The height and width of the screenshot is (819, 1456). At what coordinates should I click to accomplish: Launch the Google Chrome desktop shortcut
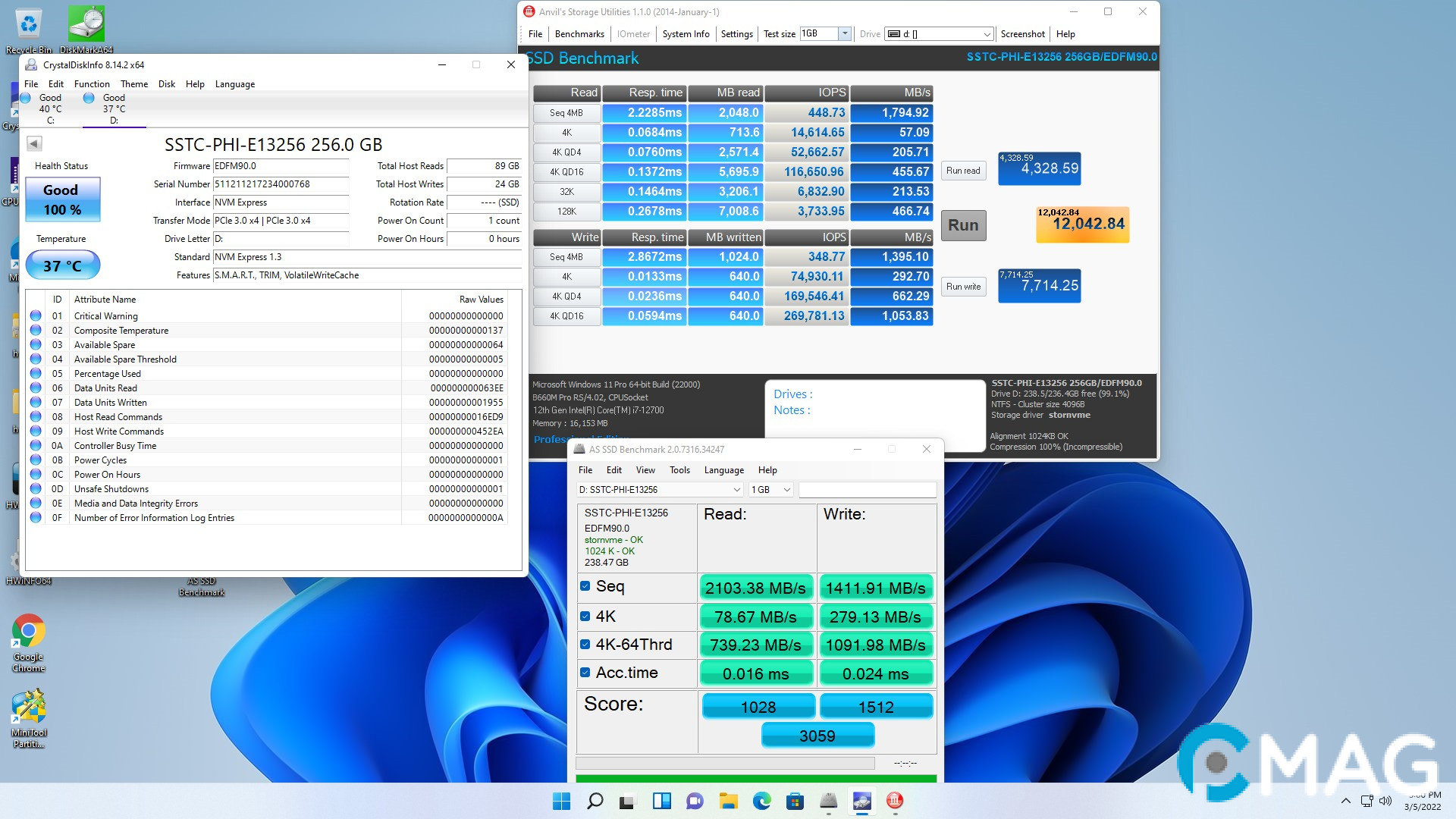(28, 632)
